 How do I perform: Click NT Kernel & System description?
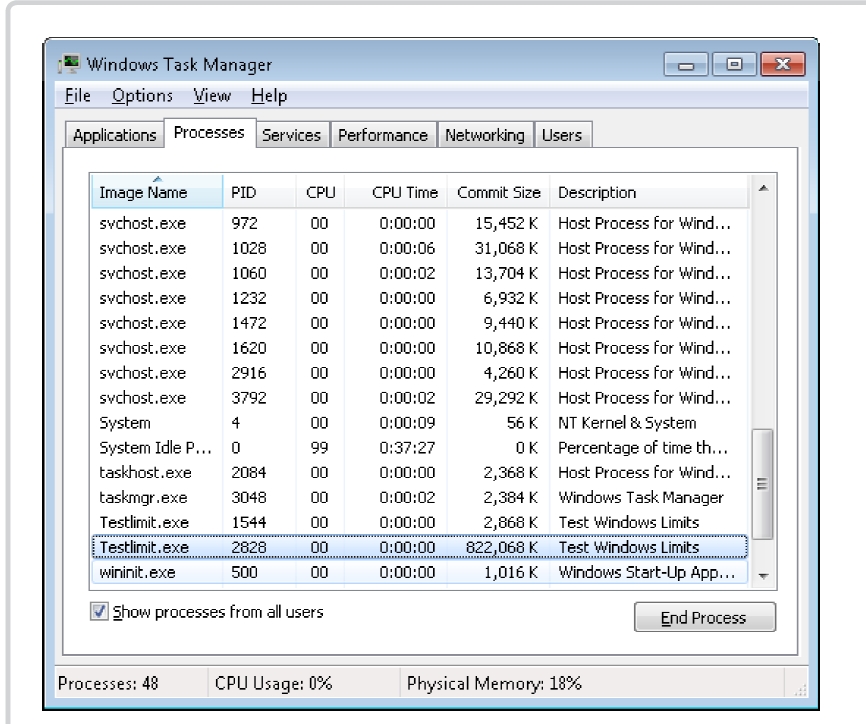(x=627, y=422)
